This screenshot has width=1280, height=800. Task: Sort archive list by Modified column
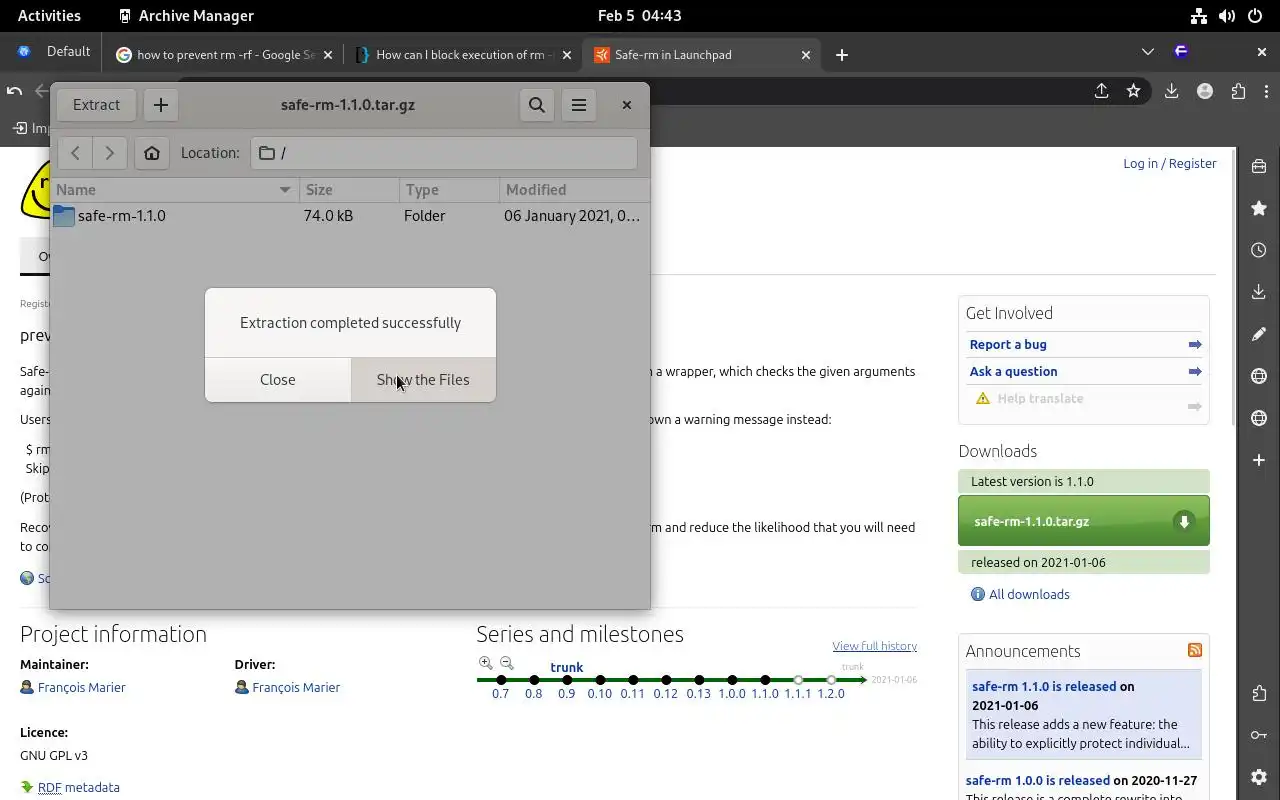[x=574, y=190]
